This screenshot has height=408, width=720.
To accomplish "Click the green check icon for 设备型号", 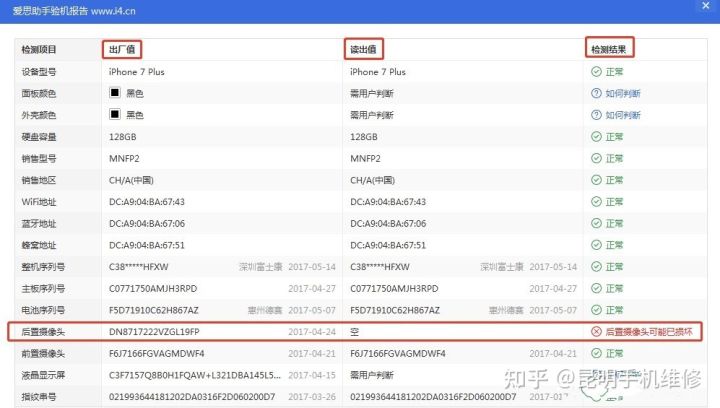I will pos(596,72).
